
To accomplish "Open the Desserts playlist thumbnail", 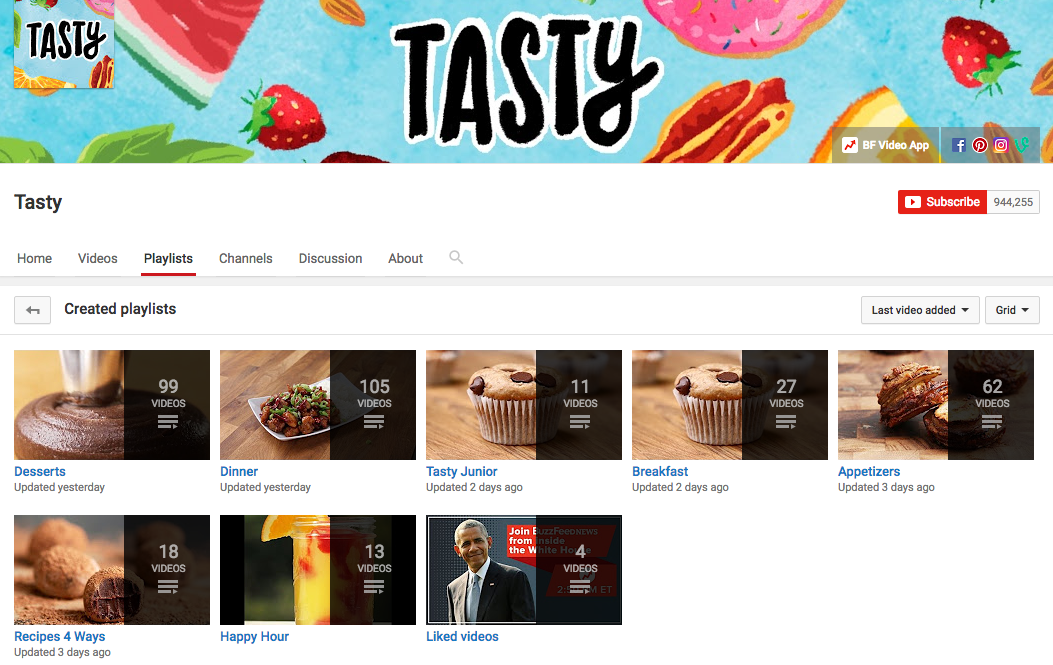I will (x=112, y=405).
